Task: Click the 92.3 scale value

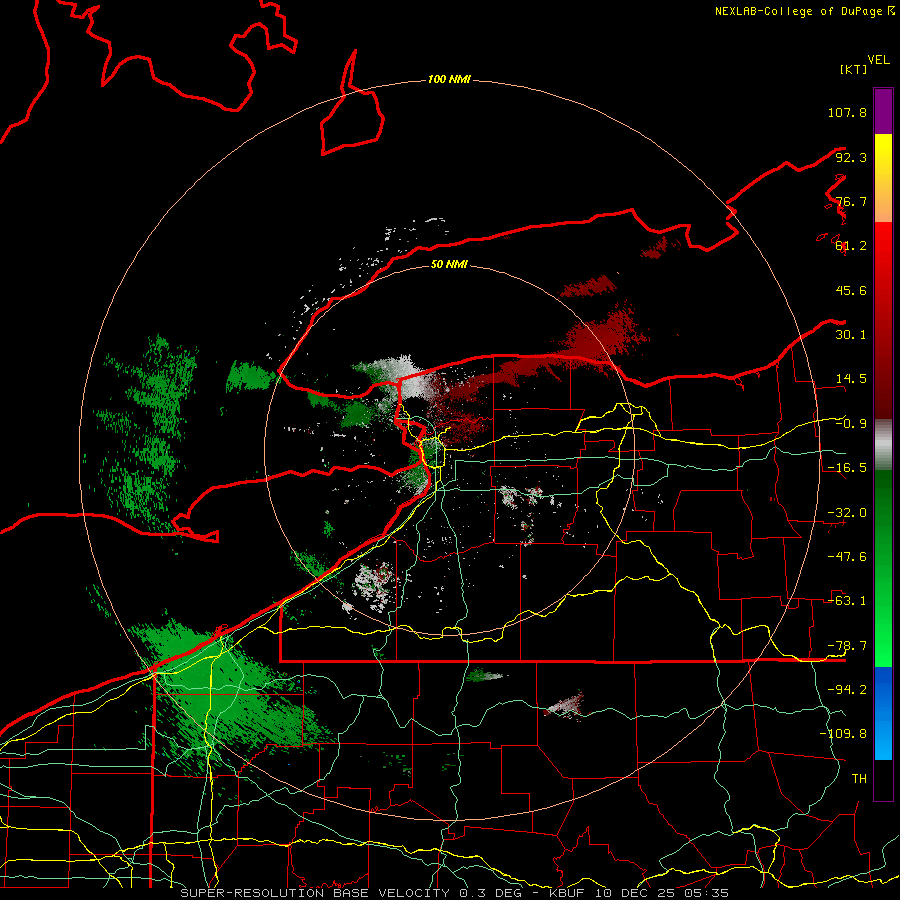Action: click(851, 157)
